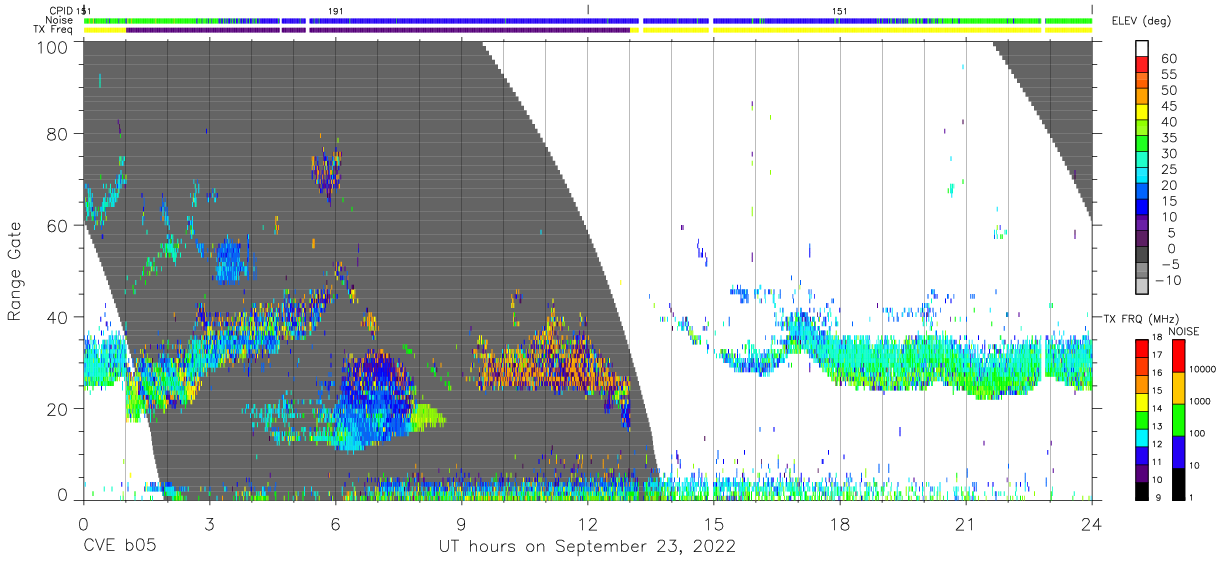Click the TX FRQ (MHz) legend title
The image size is (1228, 567).
(1139, 319)
